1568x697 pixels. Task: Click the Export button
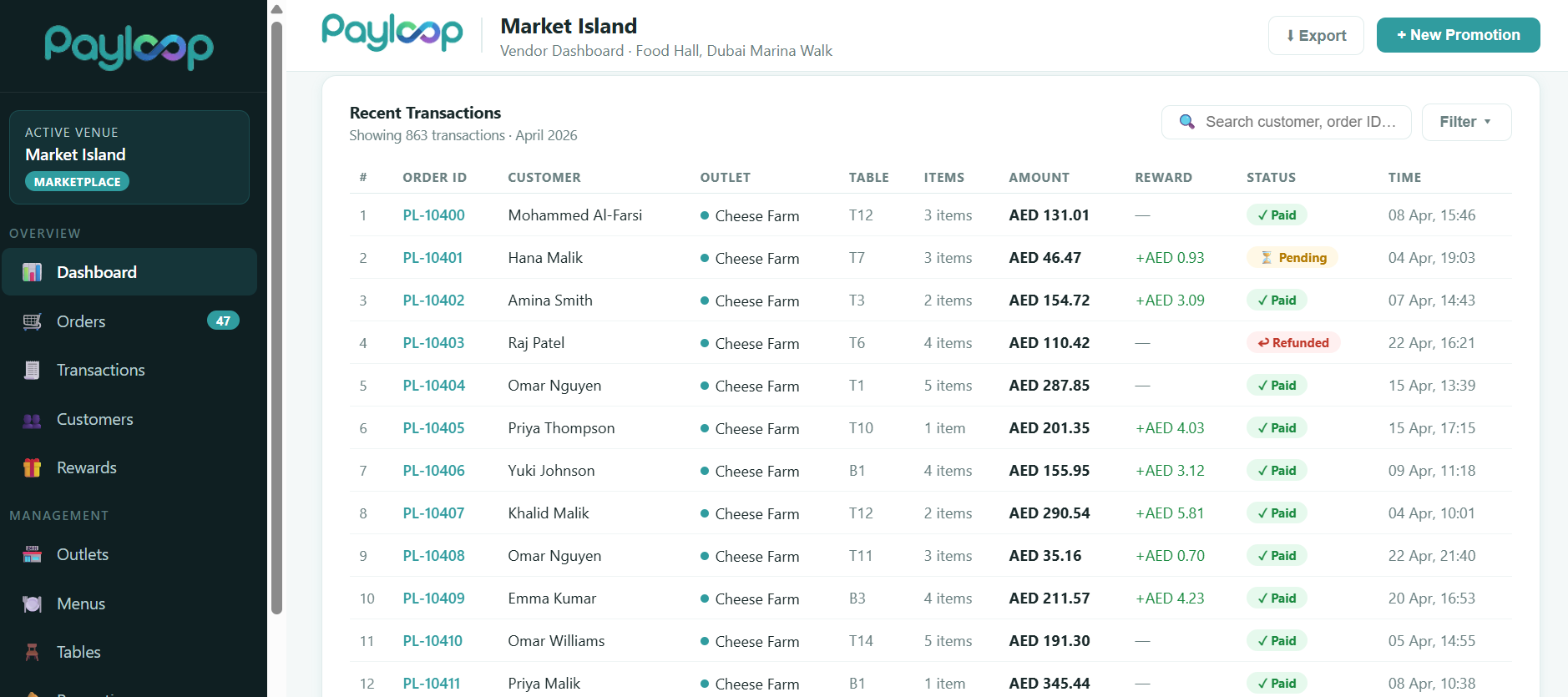1316,35
